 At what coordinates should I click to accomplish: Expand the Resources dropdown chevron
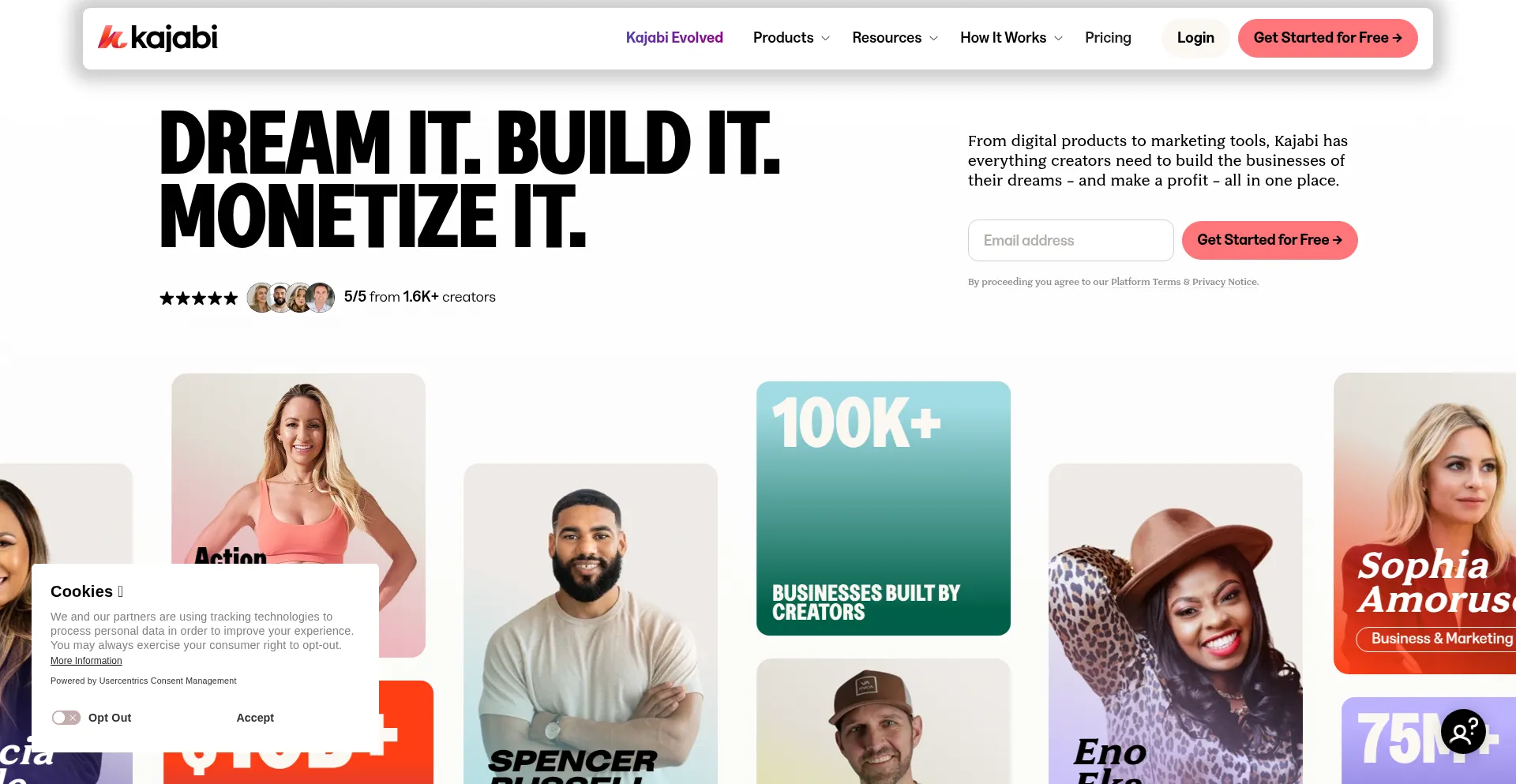[934, 38]
